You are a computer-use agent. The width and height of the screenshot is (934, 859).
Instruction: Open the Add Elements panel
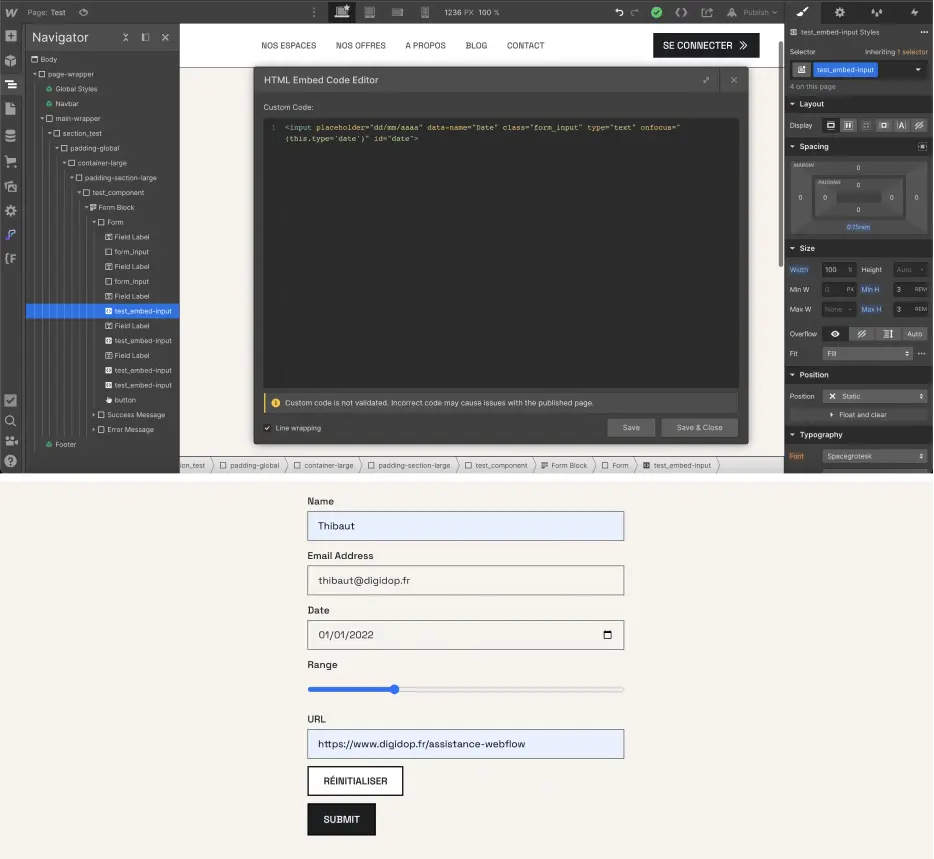tap(13, 35)
